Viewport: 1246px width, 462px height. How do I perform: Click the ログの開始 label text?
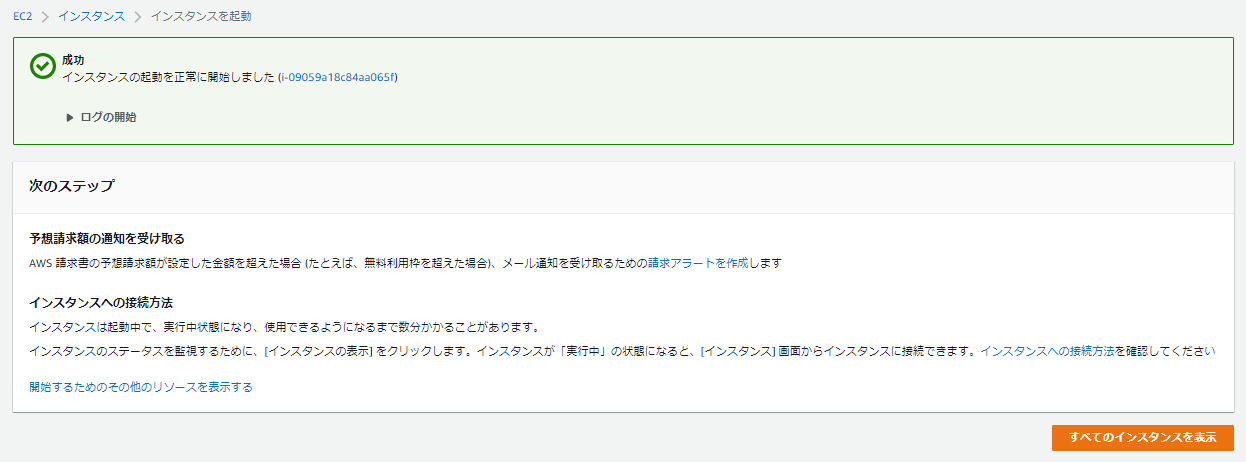coord(108,117)
